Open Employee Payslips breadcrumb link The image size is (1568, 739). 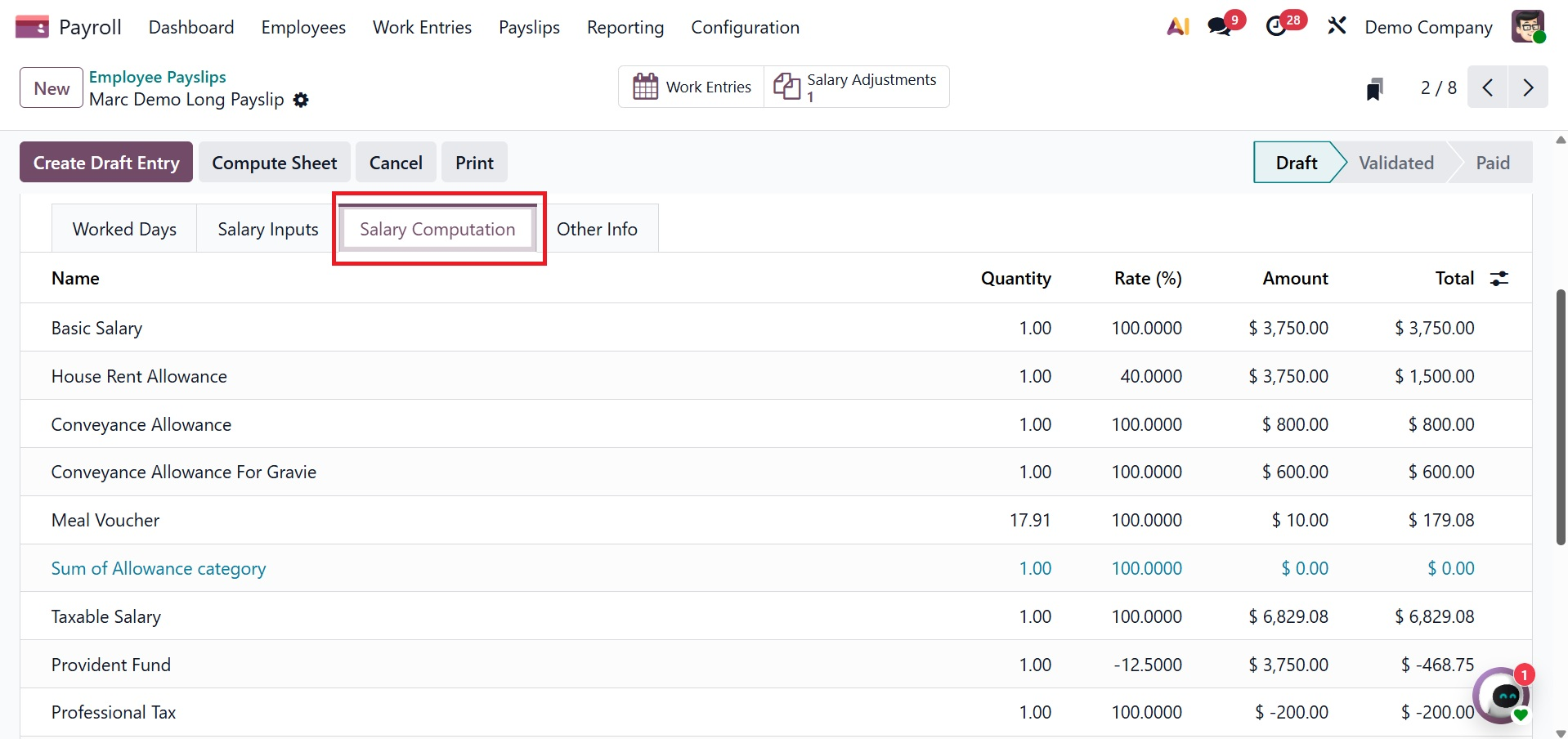(x=157, y=77)
